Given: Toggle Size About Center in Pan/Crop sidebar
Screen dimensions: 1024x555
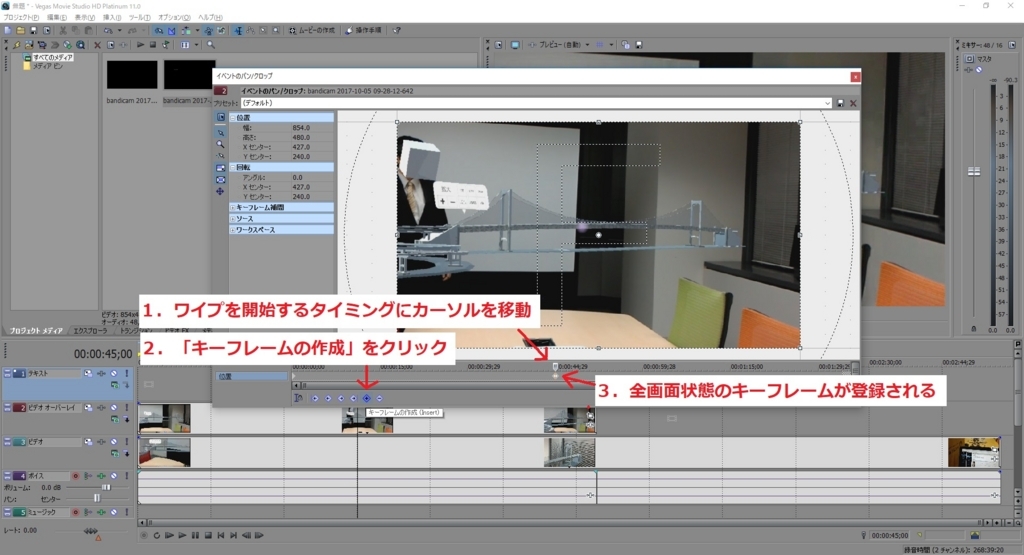Looking at the screenshot, I should tap(221, 180).
